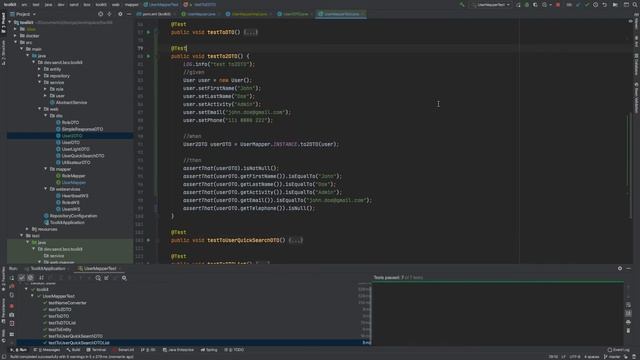
Task: Click the Git commit checkmark icon
Action: tap(587, 5)
